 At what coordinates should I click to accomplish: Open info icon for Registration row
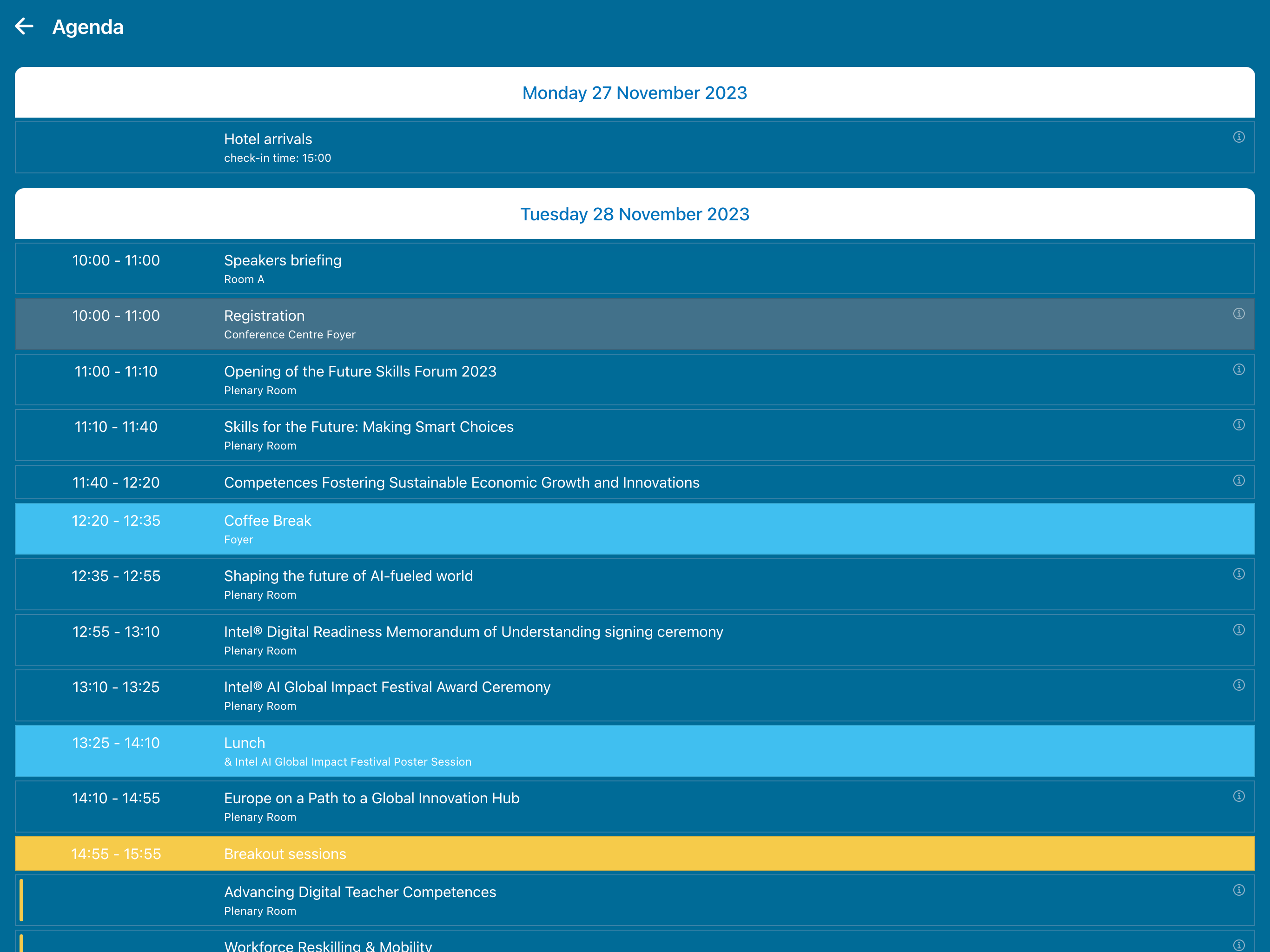[1239, 313]
